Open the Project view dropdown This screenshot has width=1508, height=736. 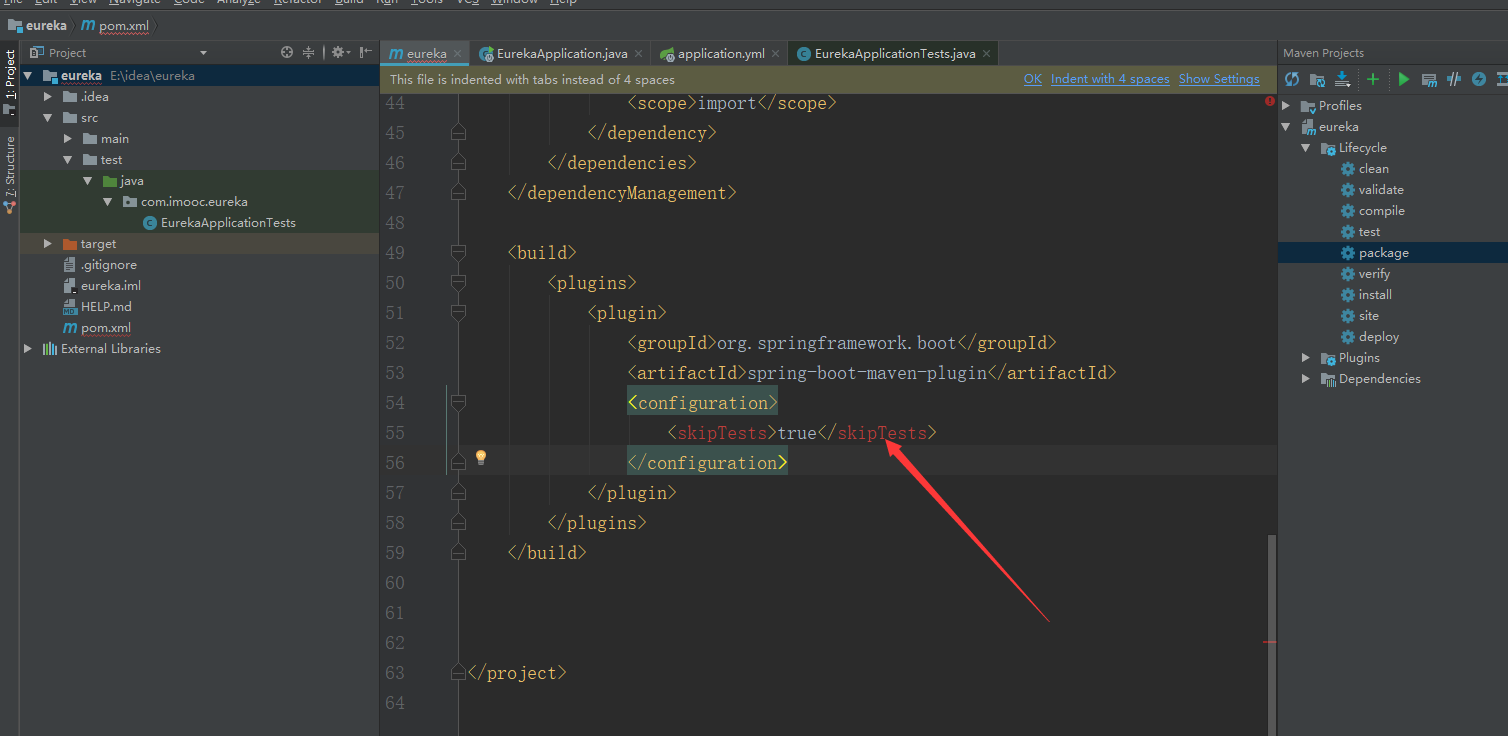[x=203, y=53]
